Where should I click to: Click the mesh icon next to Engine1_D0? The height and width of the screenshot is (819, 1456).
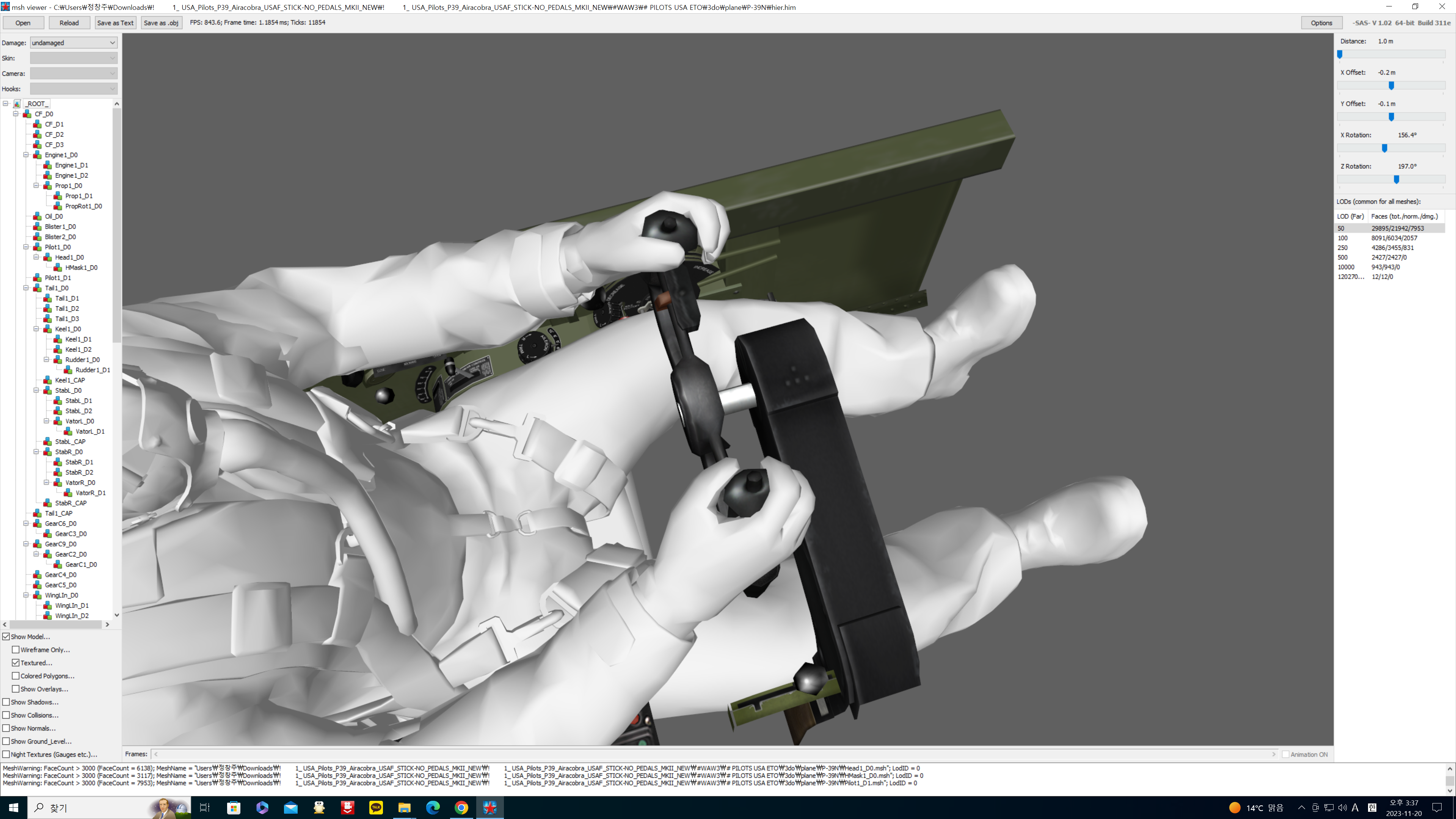coord(37,155)
